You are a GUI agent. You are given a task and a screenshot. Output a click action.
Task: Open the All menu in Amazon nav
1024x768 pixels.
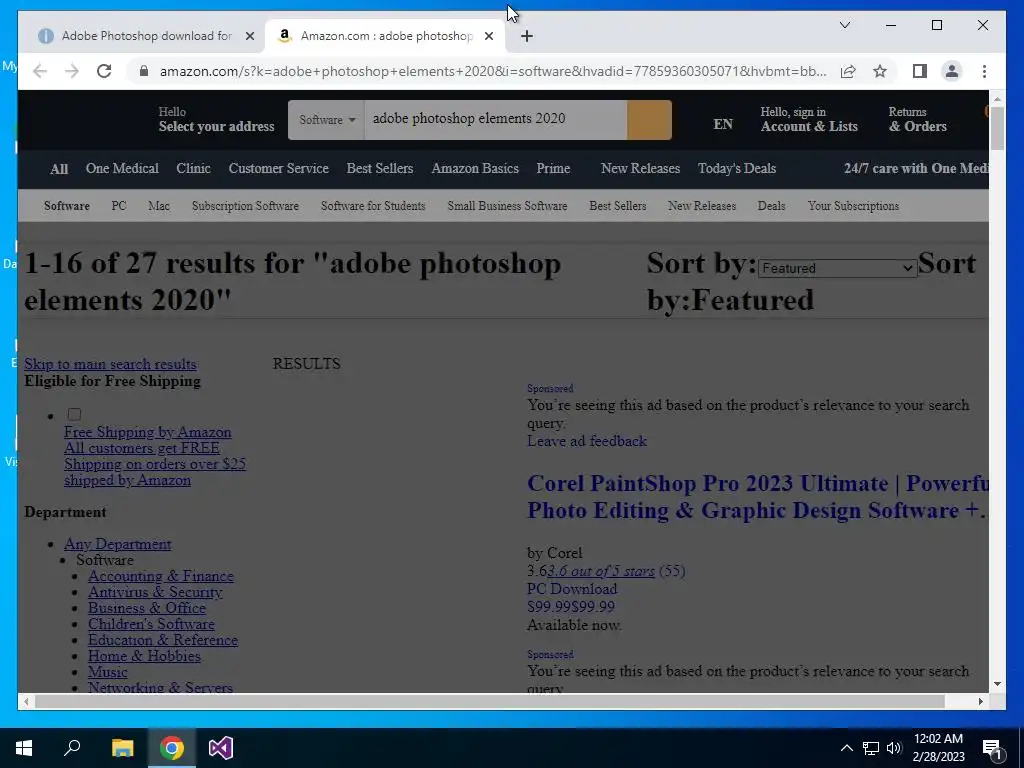point(59,169)
